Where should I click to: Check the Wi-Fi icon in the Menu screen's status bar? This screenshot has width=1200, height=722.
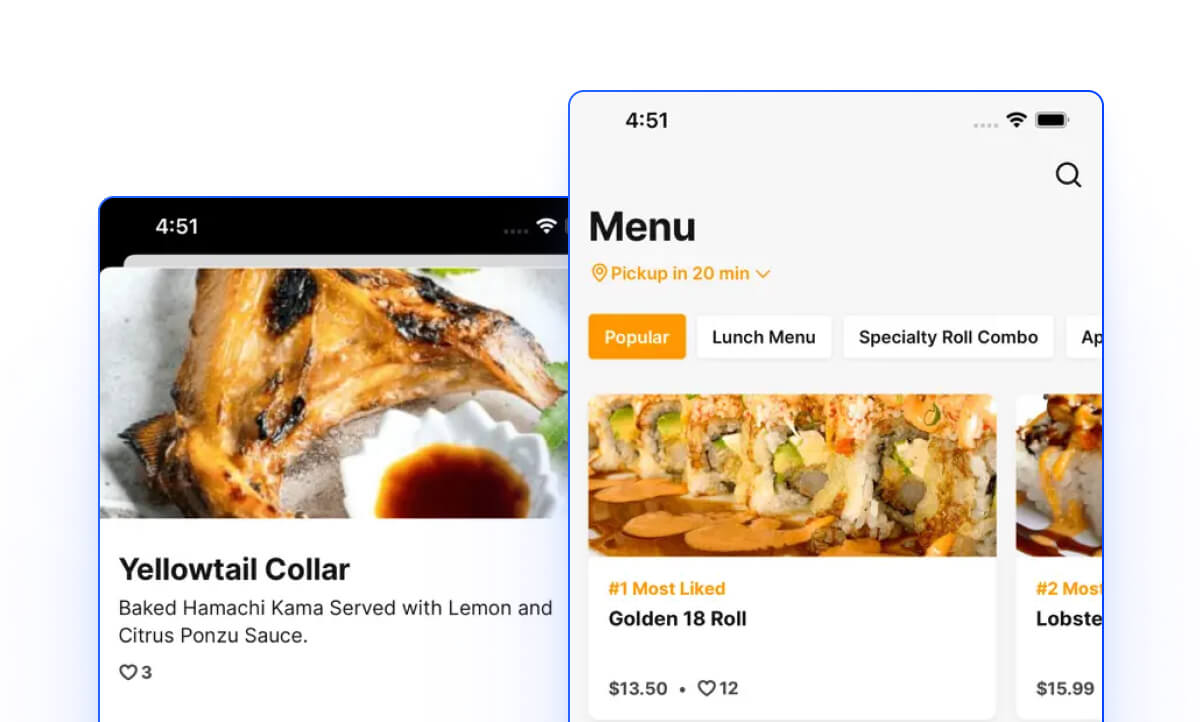tap(1016, 120)
